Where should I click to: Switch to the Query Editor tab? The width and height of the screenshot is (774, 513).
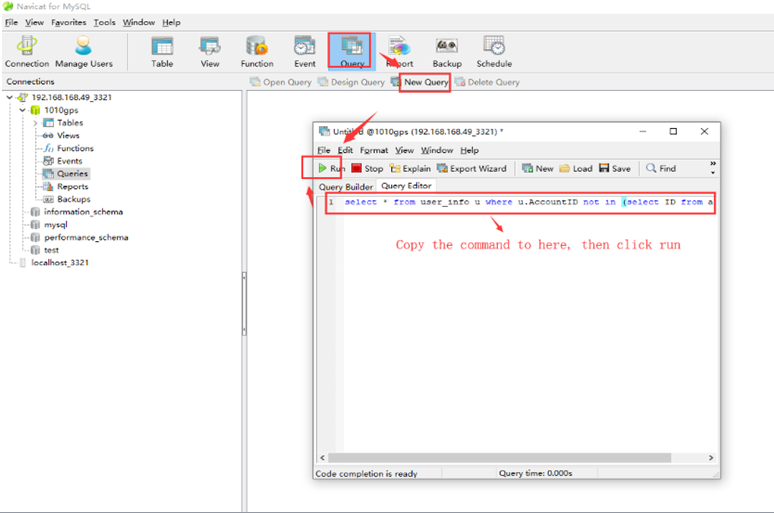pyautogui.click(x=406, y=186)
